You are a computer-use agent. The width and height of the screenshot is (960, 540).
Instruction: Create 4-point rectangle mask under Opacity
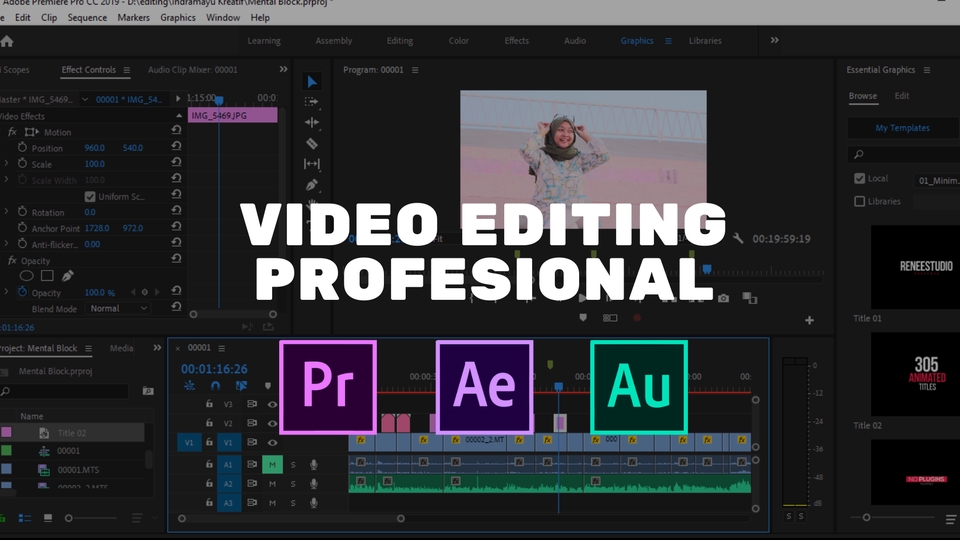[x=47, y=276]
